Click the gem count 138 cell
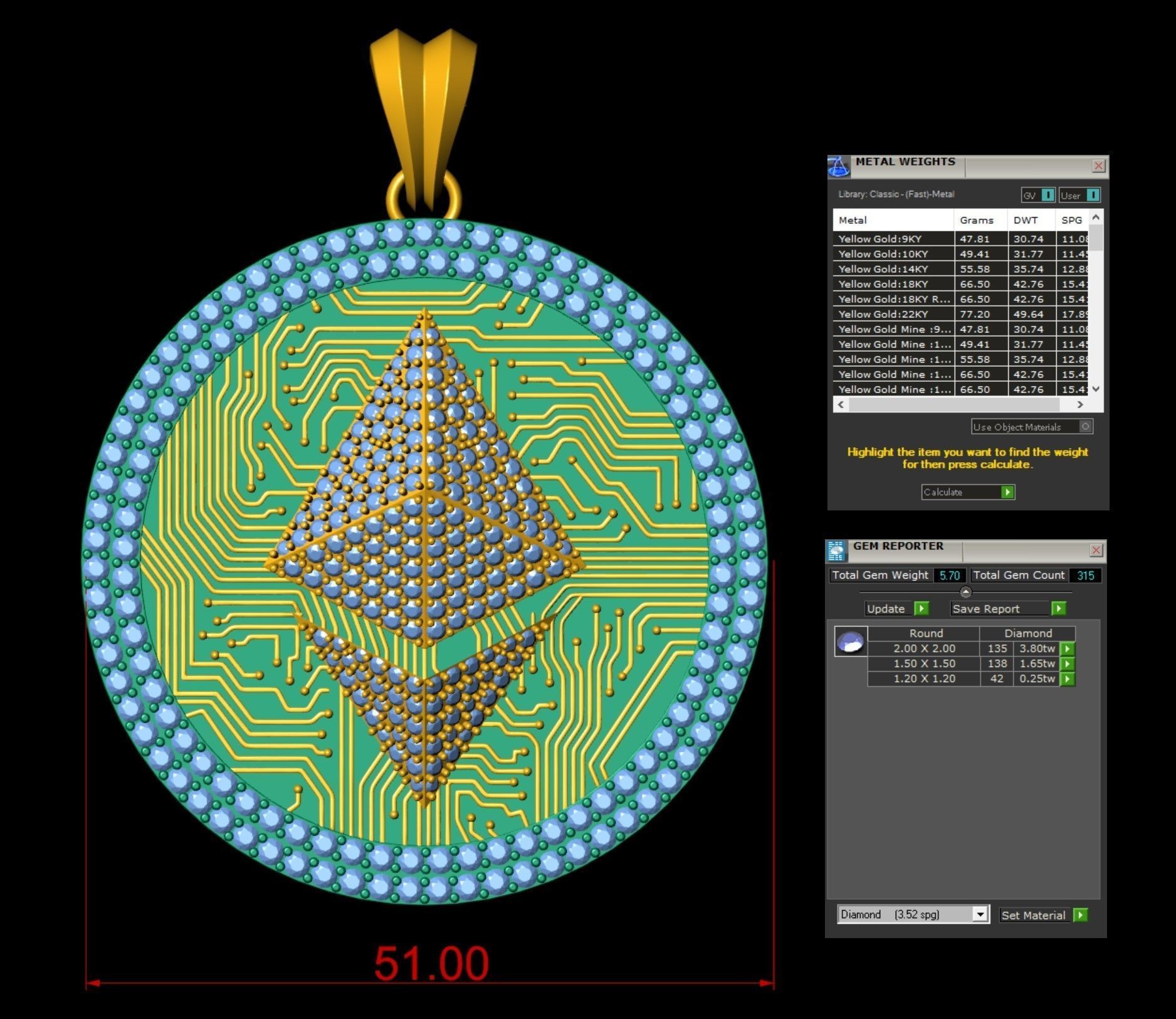 coord(997,663)
